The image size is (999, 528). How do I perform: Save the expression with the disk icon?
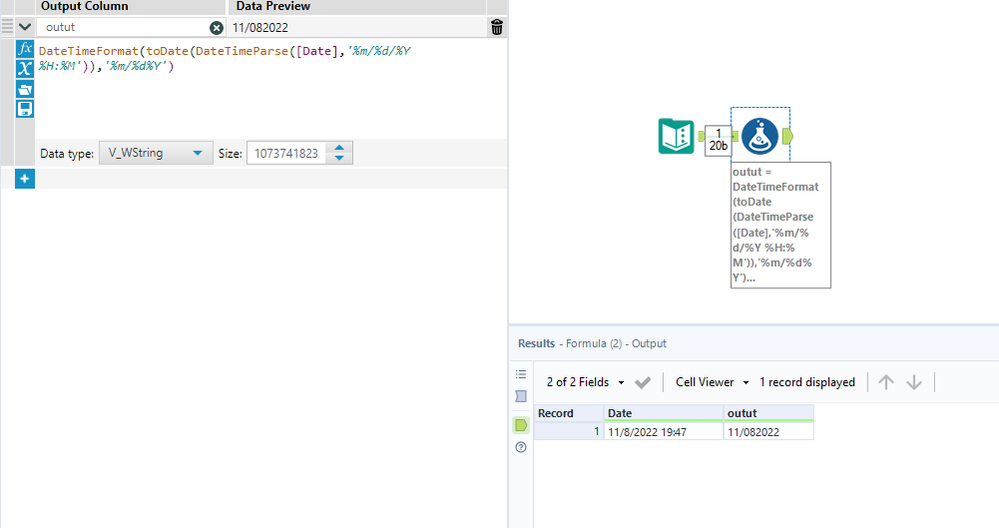[25, 109]
